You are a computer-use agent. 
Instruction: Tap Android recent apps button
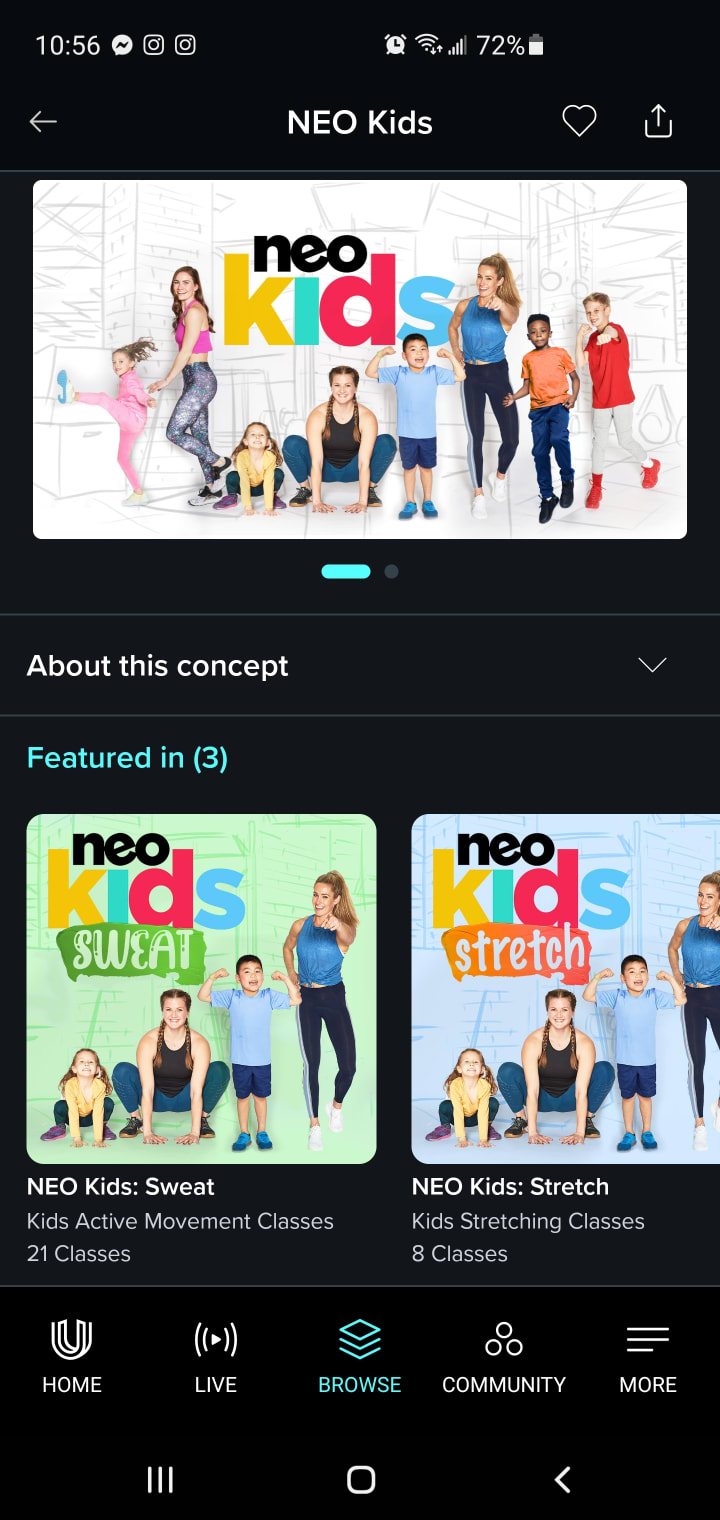pos(160,1480)
